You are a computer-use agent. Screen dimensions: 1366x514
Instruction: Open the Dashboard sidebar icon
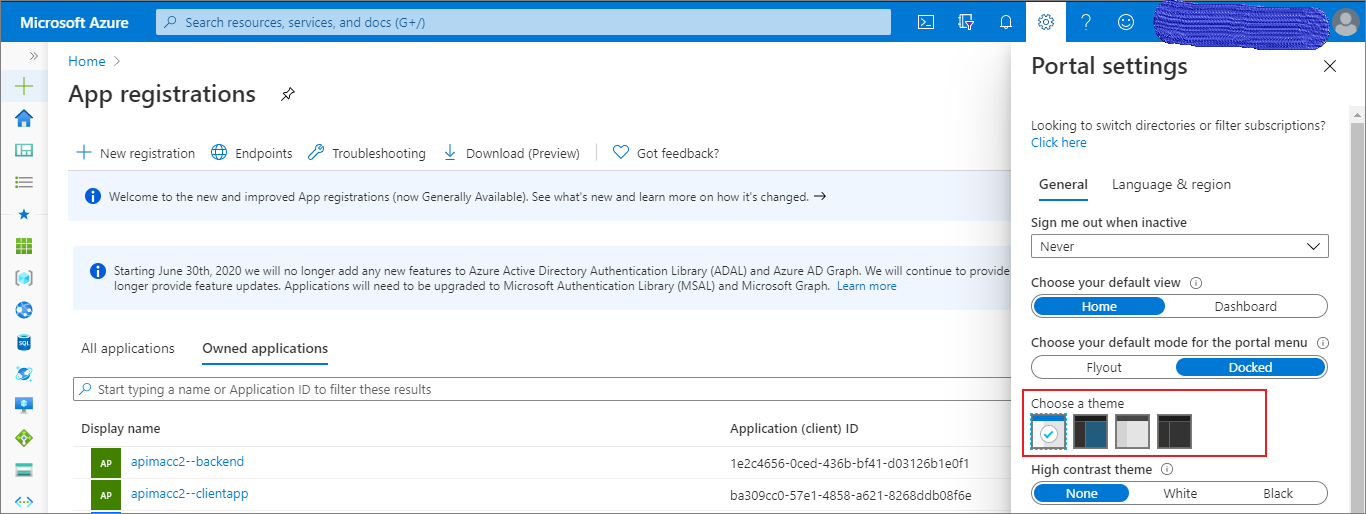click(x=24, y=150)
